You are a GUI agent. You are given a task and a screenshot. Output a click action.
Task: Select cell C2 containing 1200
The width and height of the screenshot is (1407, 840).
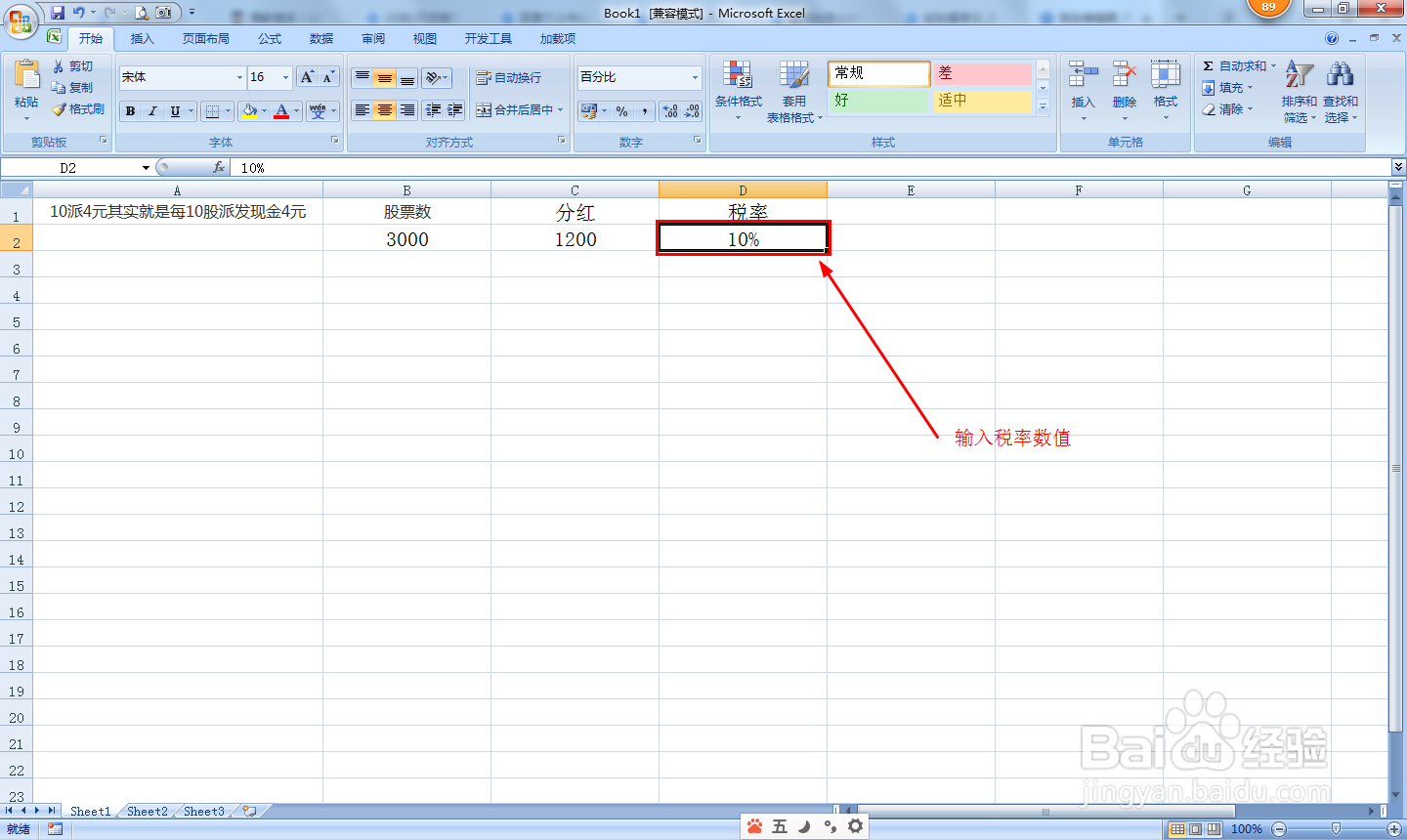(576, 239)
